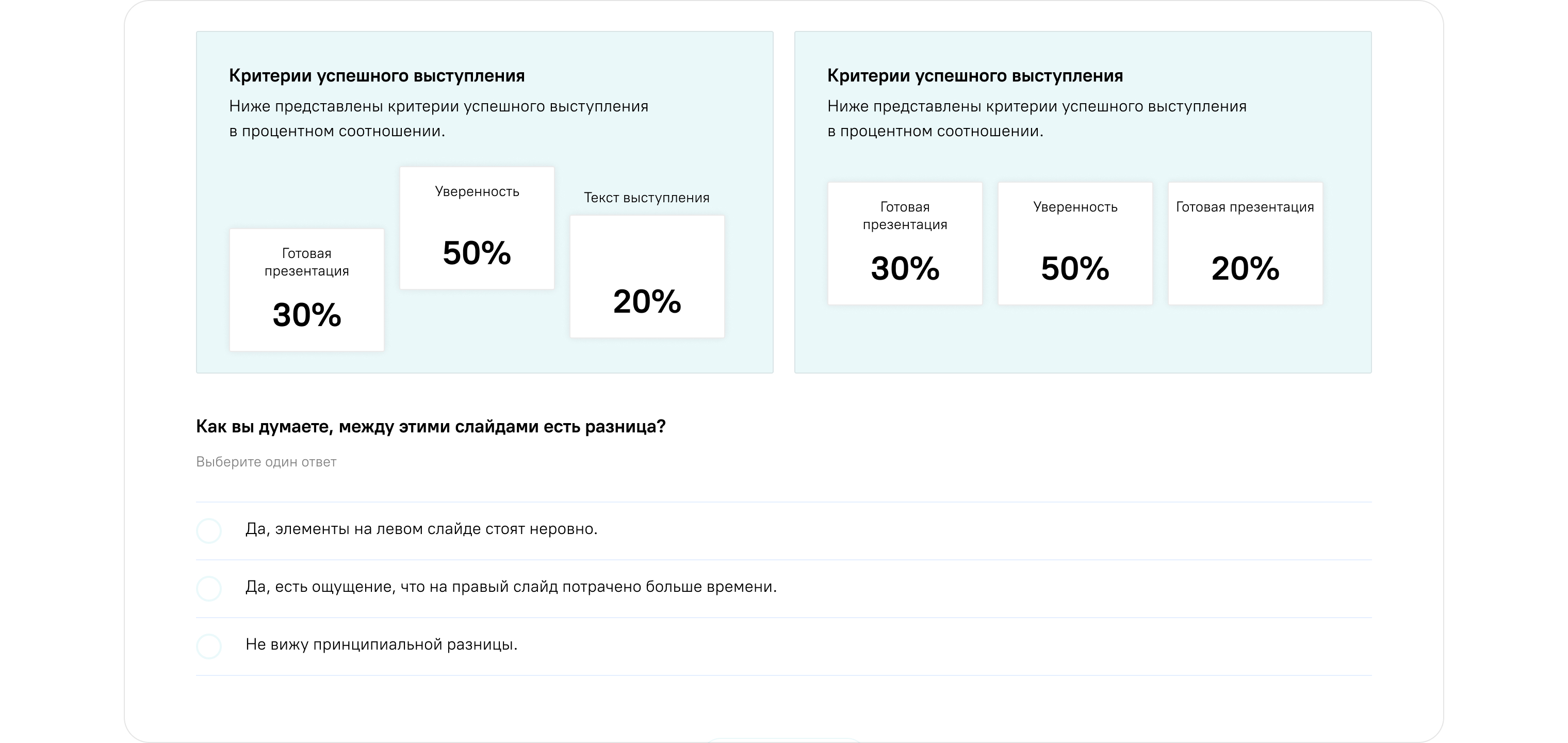Click the left slide title "Критерии успешного выступления"

[x=377, y=75]
